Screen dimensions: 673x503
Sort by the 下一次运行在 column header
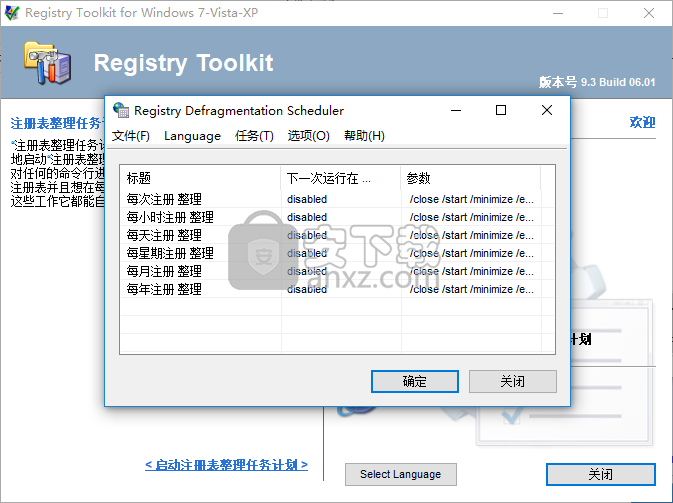pos(341,178)
